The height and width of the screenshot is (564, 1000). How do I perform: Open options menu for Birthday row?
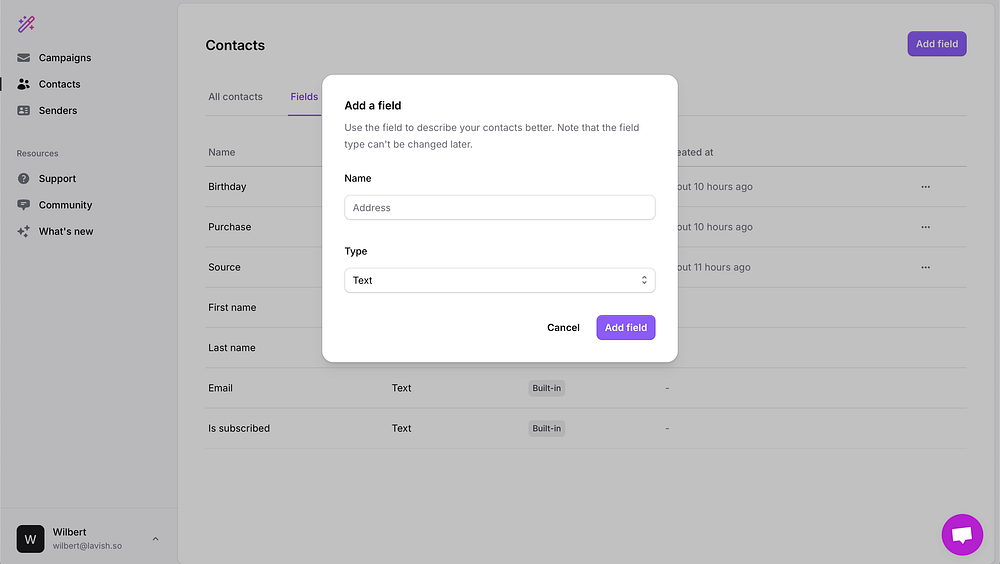point(925,187)
